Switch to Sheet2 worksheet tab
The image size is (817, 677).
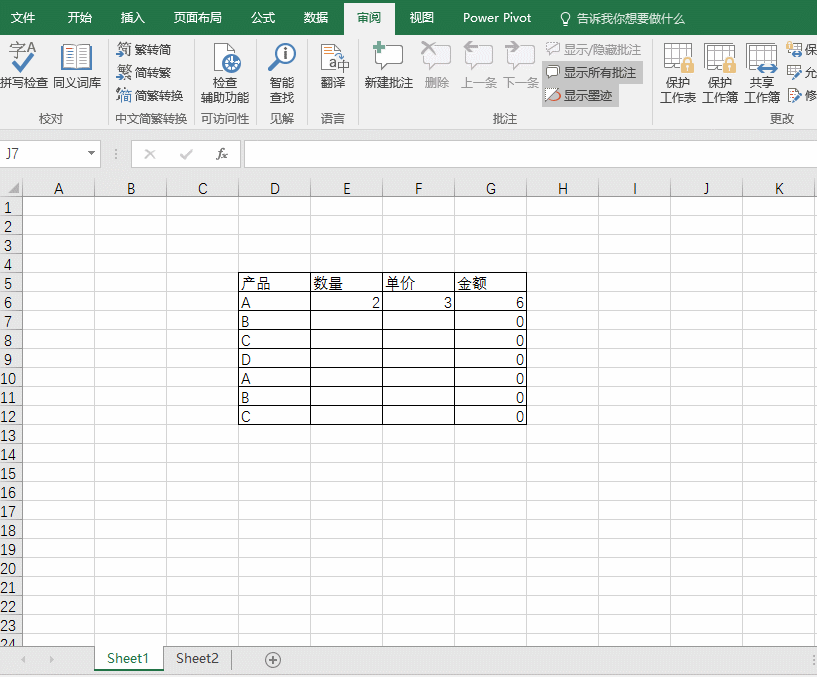[x=197, y=659]
